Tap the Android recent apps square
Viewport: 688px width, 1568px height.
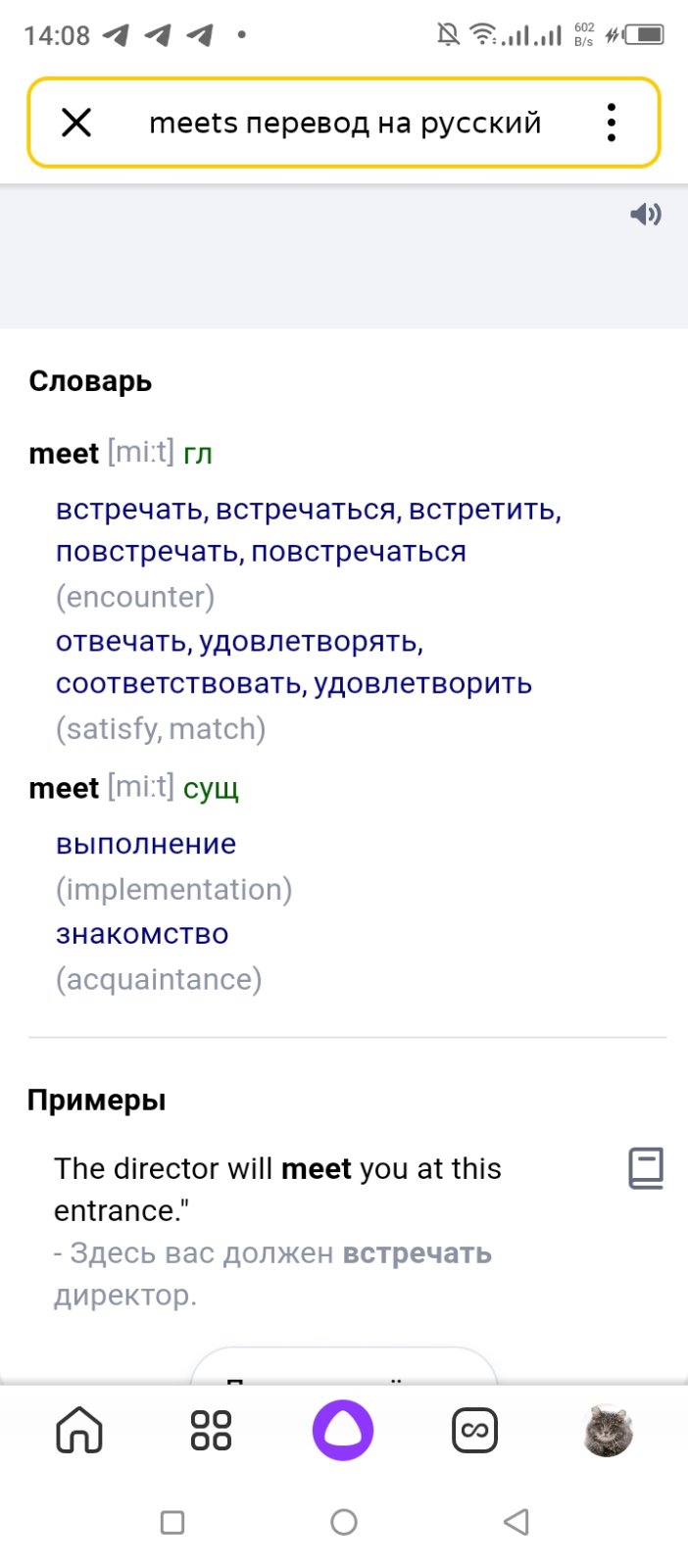(x=172, y=1522)
